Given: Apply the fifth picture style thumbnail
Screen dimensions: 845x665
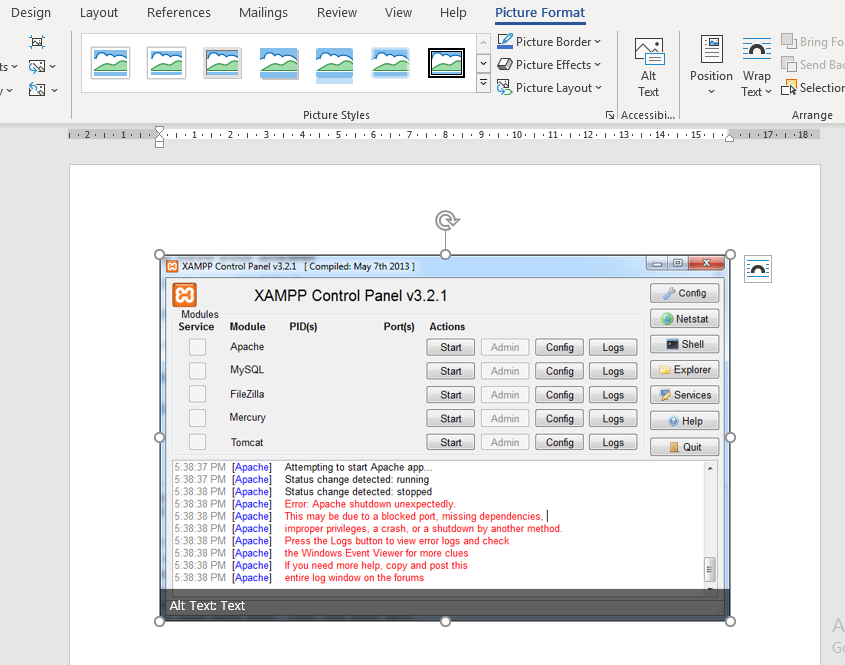Looking at the screenshot, I should click(x=335, y=64).
